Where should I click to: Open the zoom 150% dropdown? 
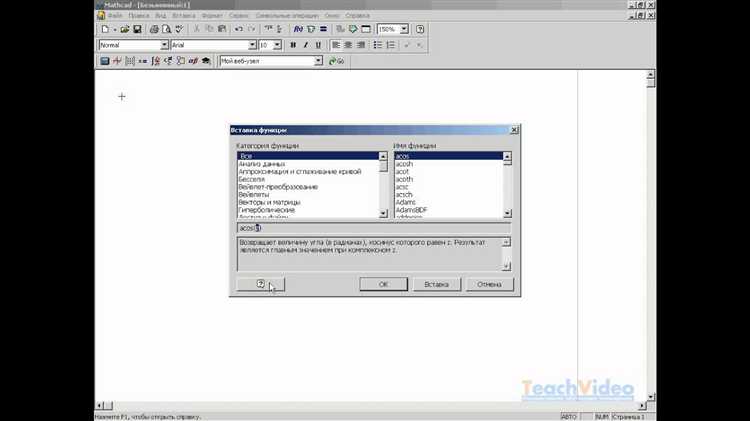pyautogui.click(x=404, y=29)
